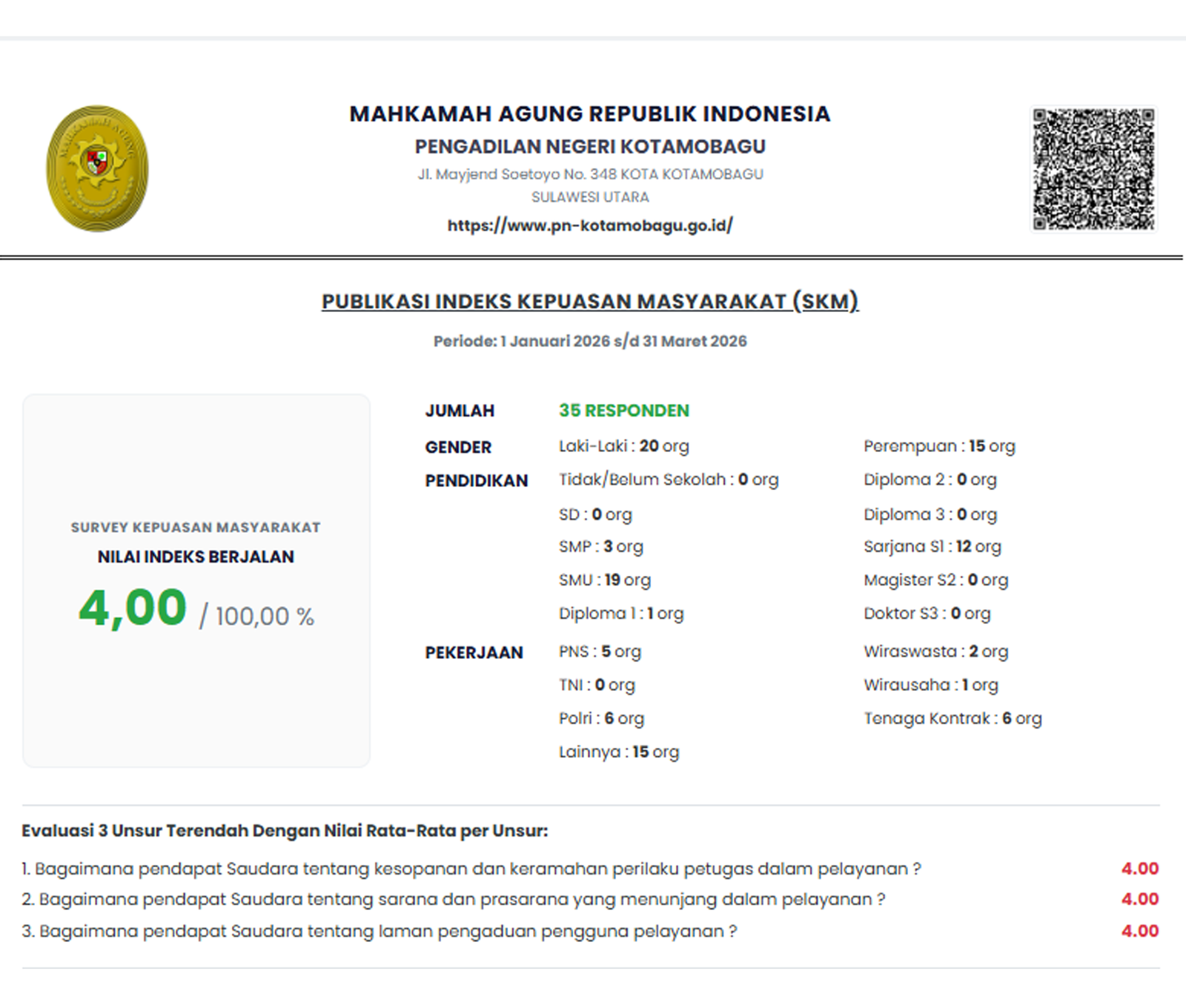Click the Polri 6 org occupation entry
Viewport: 1186px width, 1008px height.
[x=602, y=718]
